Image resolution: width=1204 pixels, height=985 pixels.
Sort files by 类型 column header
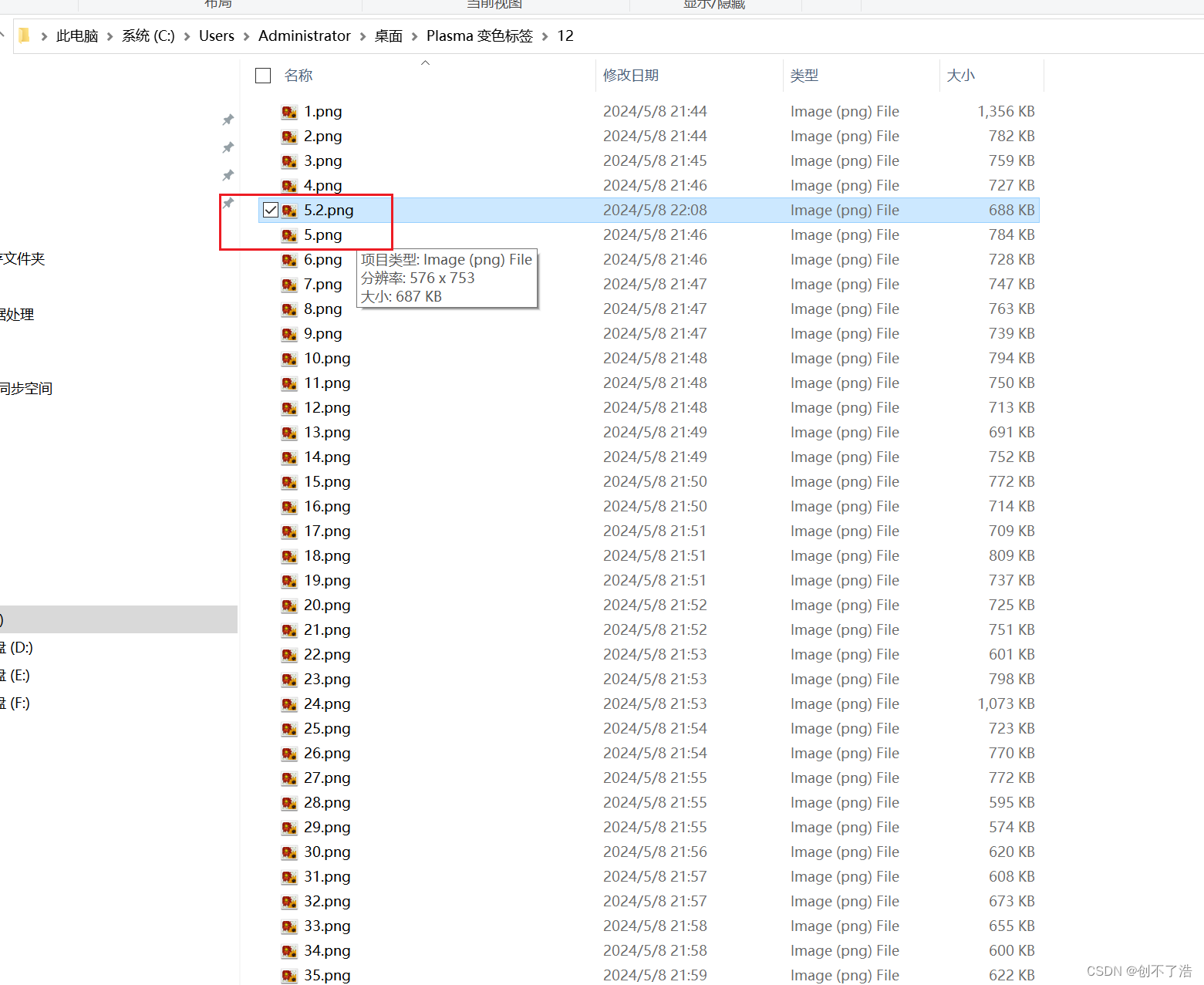804,76
